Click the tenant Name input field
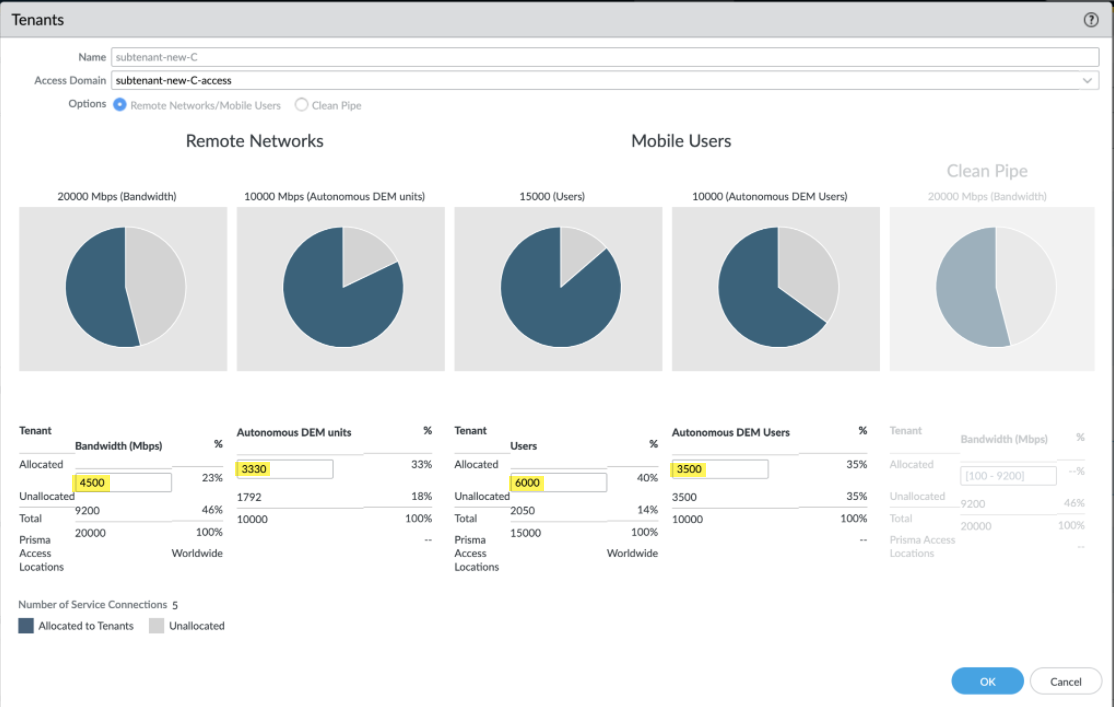The width and height of the screenshot is (1114, 707). (605, 57)
